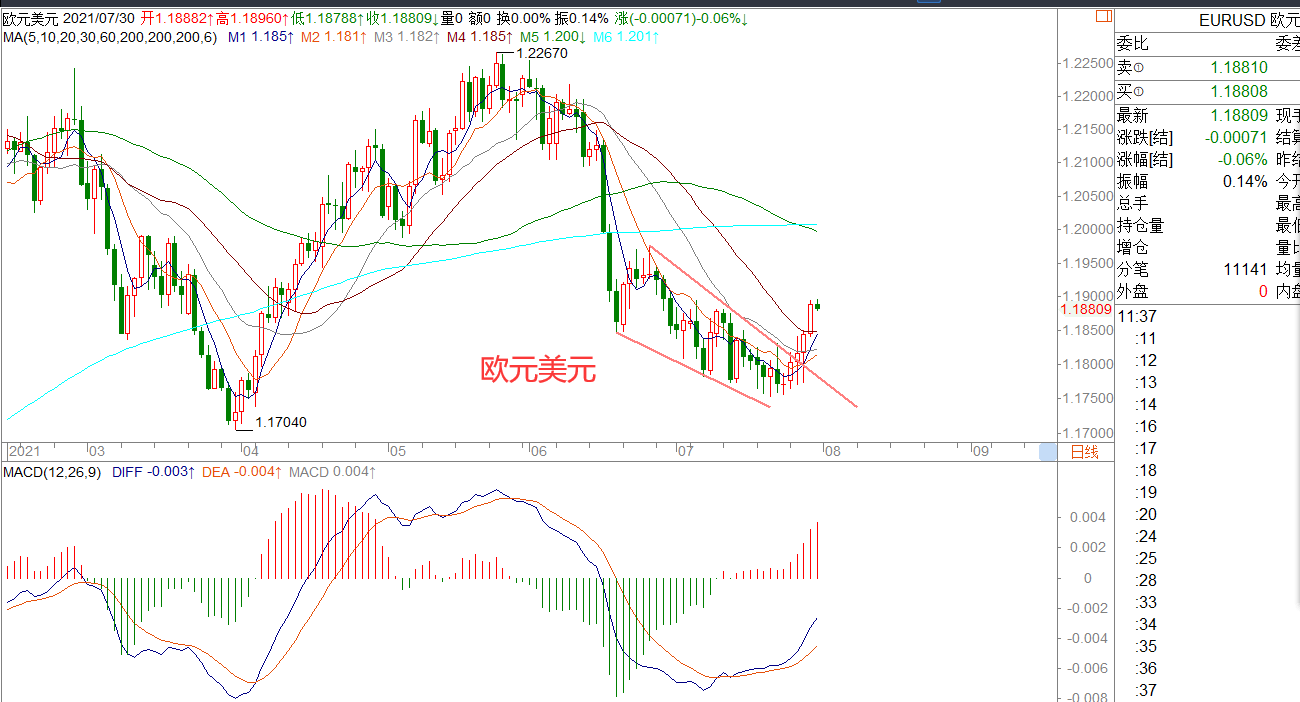Image resolution: width=1300 pixels, height=702 pixels.
Task: Click the 总手 label in quote panel
Action: pos(1133,203)
